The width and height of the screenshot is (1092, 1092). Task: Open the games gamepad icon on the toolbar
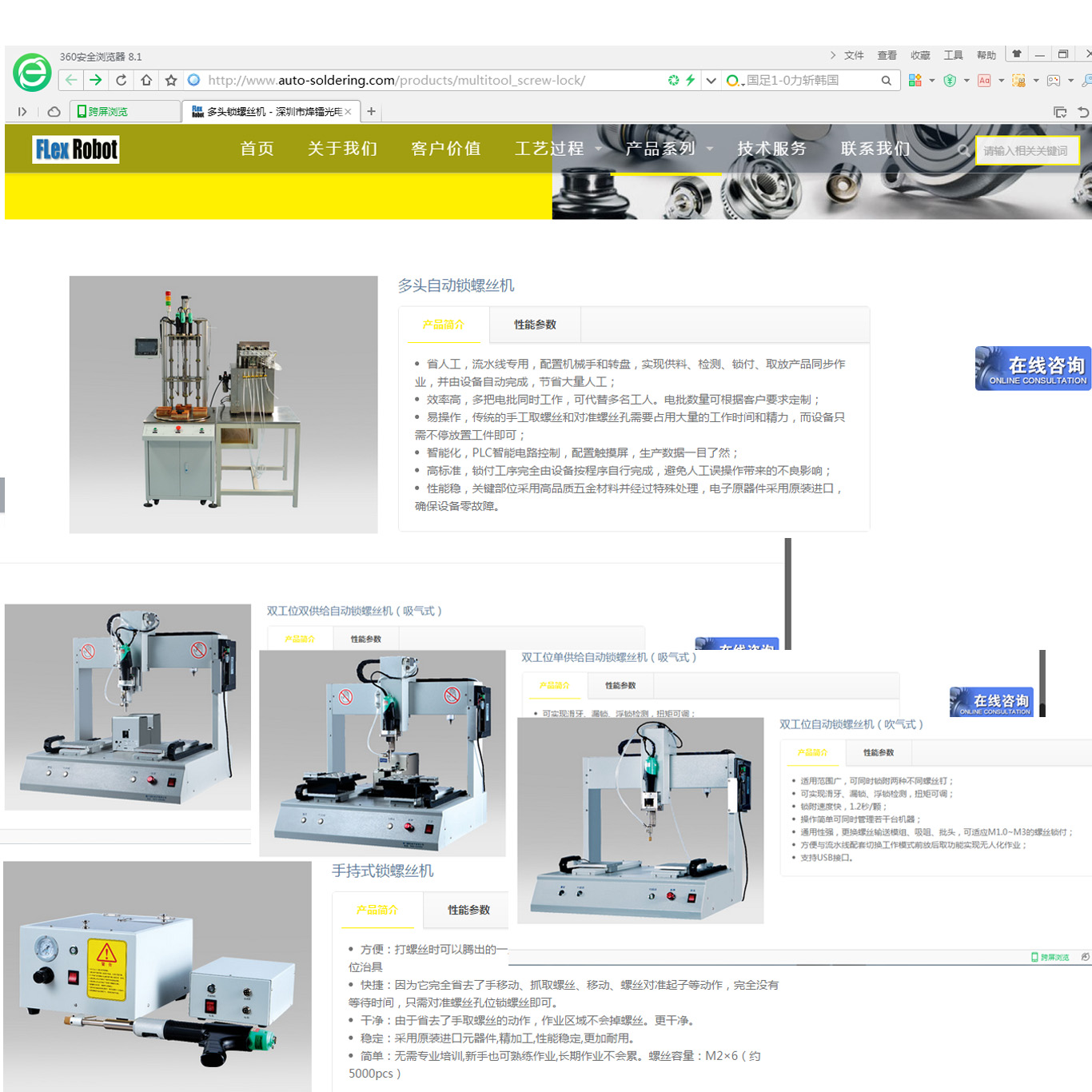[x=1054, y=80]
